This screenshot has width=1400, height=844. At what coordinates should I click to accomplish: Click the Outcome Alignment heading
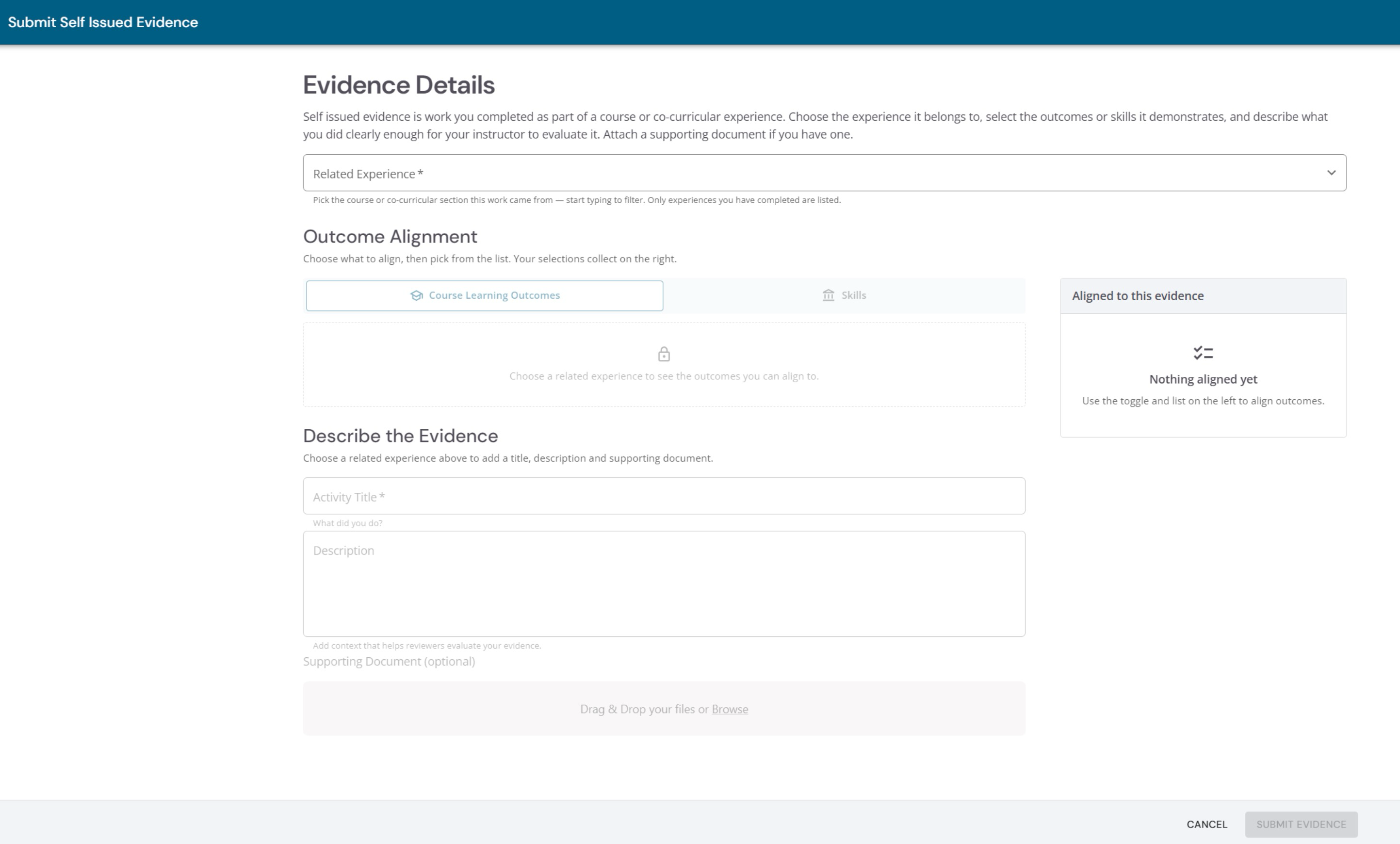click(x=390, y=236)
